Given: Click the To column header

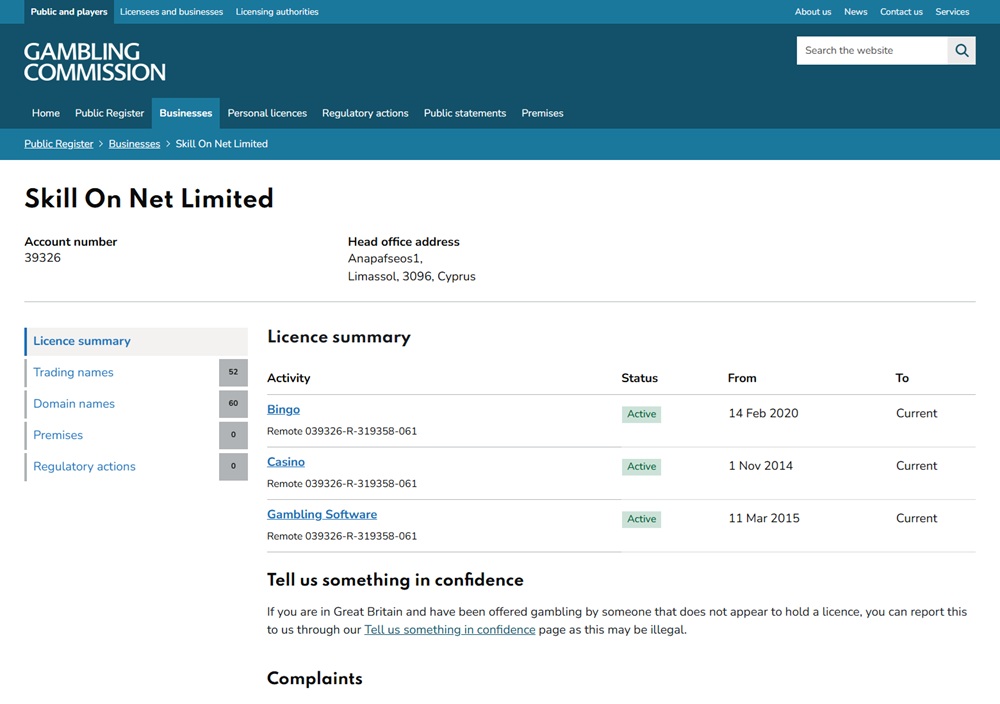Looking at the screenshot, I should pyautogui.click(x=902, y=378).
